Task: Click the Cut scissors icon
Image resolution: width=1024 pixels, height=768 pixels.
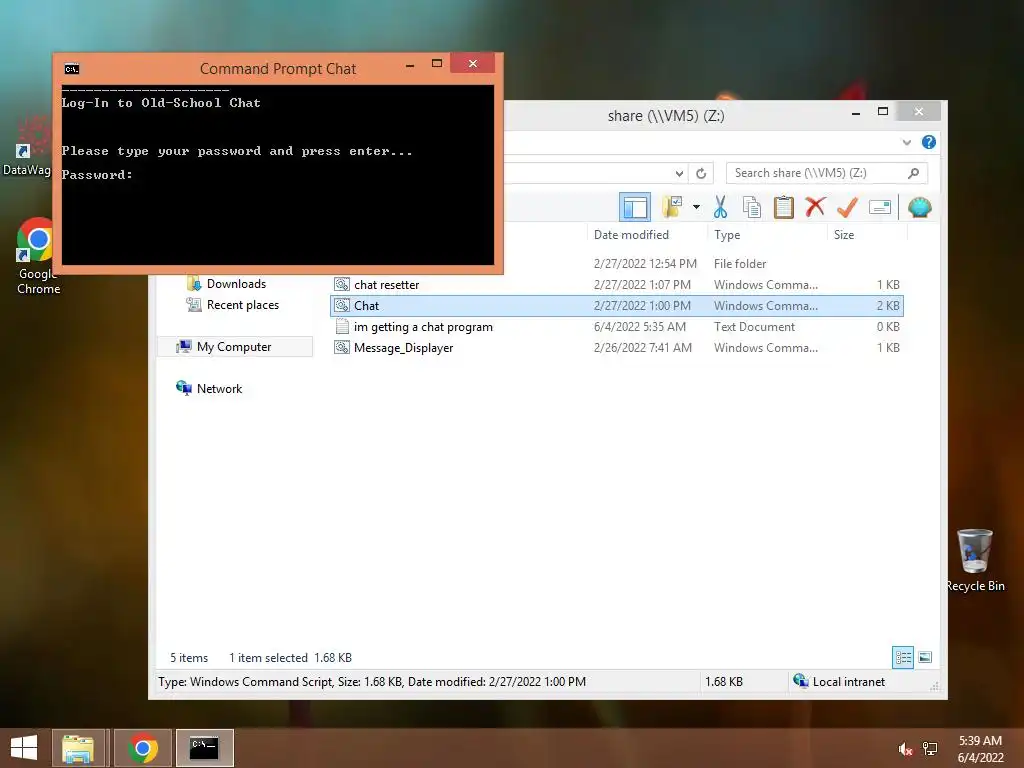Action: tap(720, 207)
